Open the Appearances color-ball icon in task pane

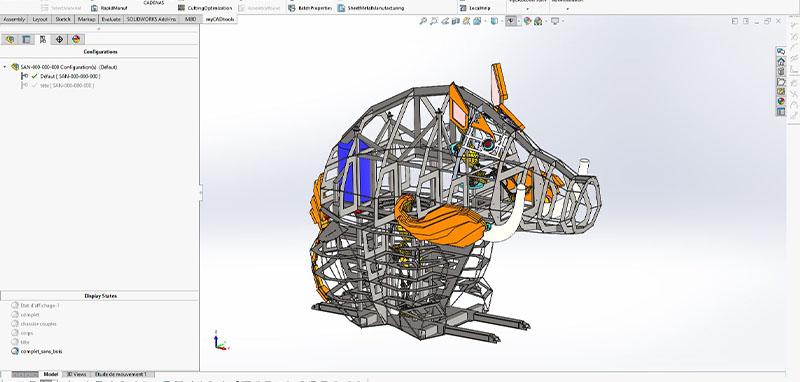click(x=781, y=101)
